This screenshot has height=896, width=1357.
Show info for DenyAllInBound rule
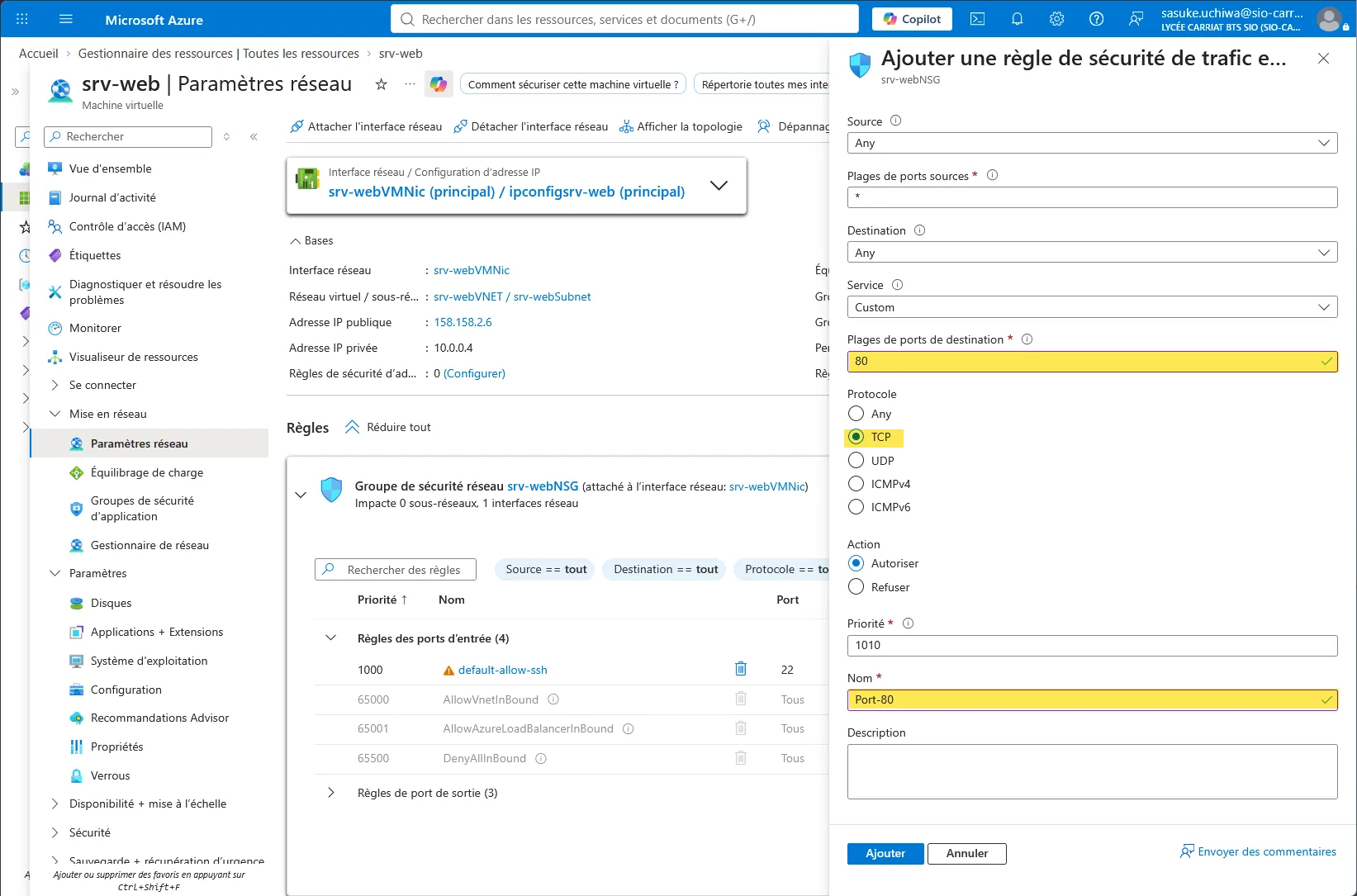[541, 758]
